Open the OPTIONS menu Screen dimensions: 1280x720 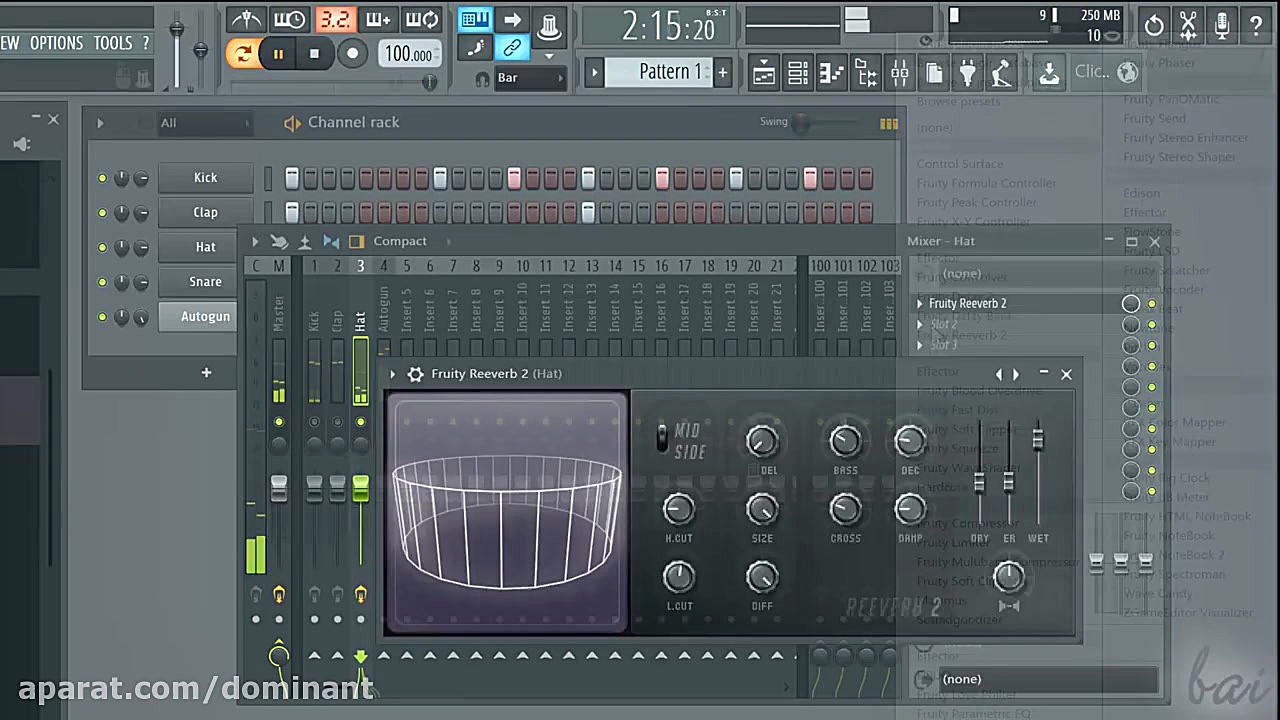coord(56,43)
